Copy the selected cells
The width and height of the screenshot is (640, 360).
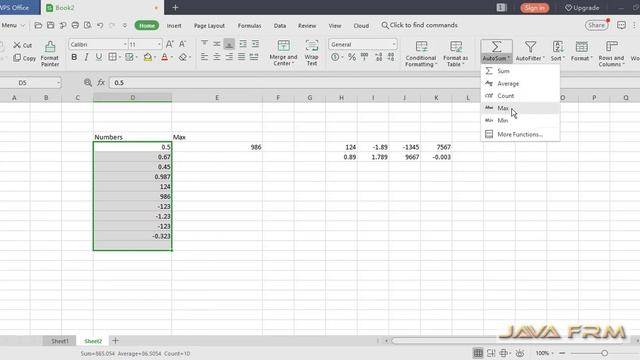click(x=24, y=58)
